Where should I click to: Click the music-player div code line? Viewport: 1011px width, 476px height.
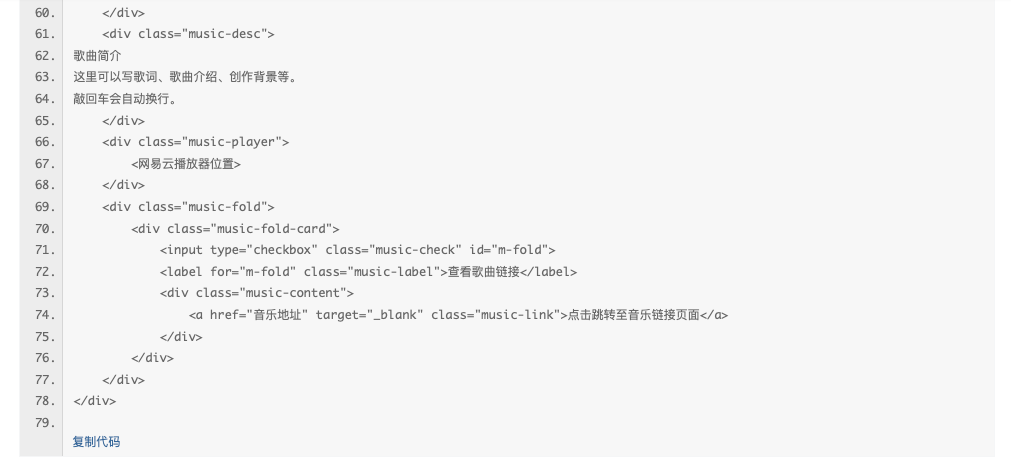tap(195, 142)
